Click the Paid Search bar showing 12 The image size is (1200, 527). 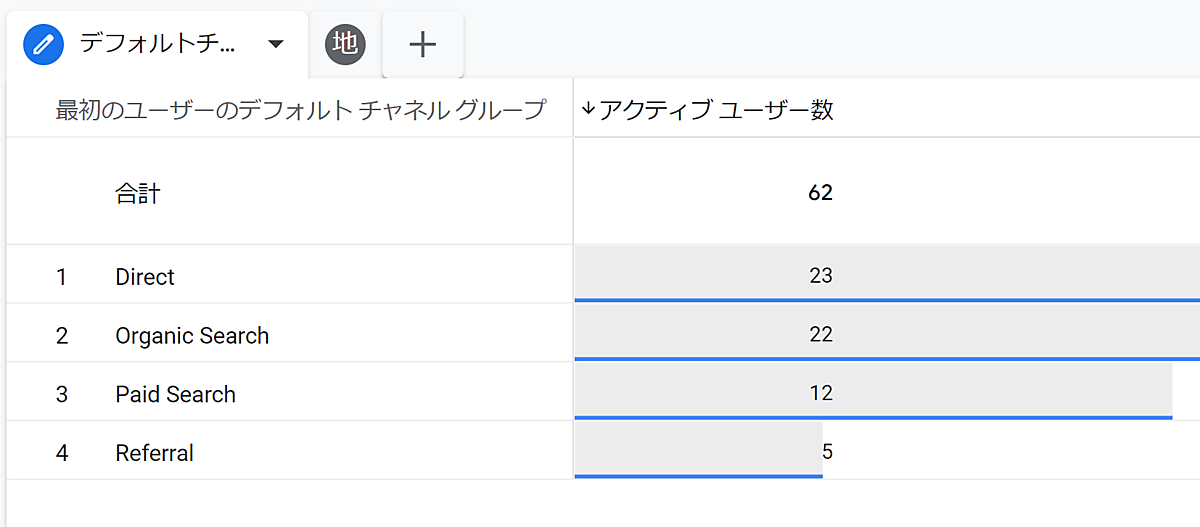point(820,393)
